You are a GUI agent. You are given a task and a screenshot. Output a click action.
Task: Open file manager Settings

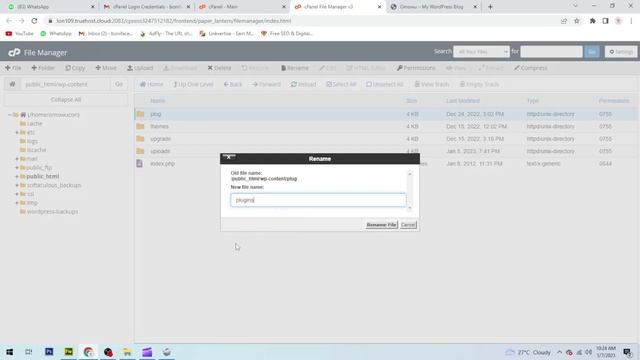pyautogui.click(x=621, y=52)
